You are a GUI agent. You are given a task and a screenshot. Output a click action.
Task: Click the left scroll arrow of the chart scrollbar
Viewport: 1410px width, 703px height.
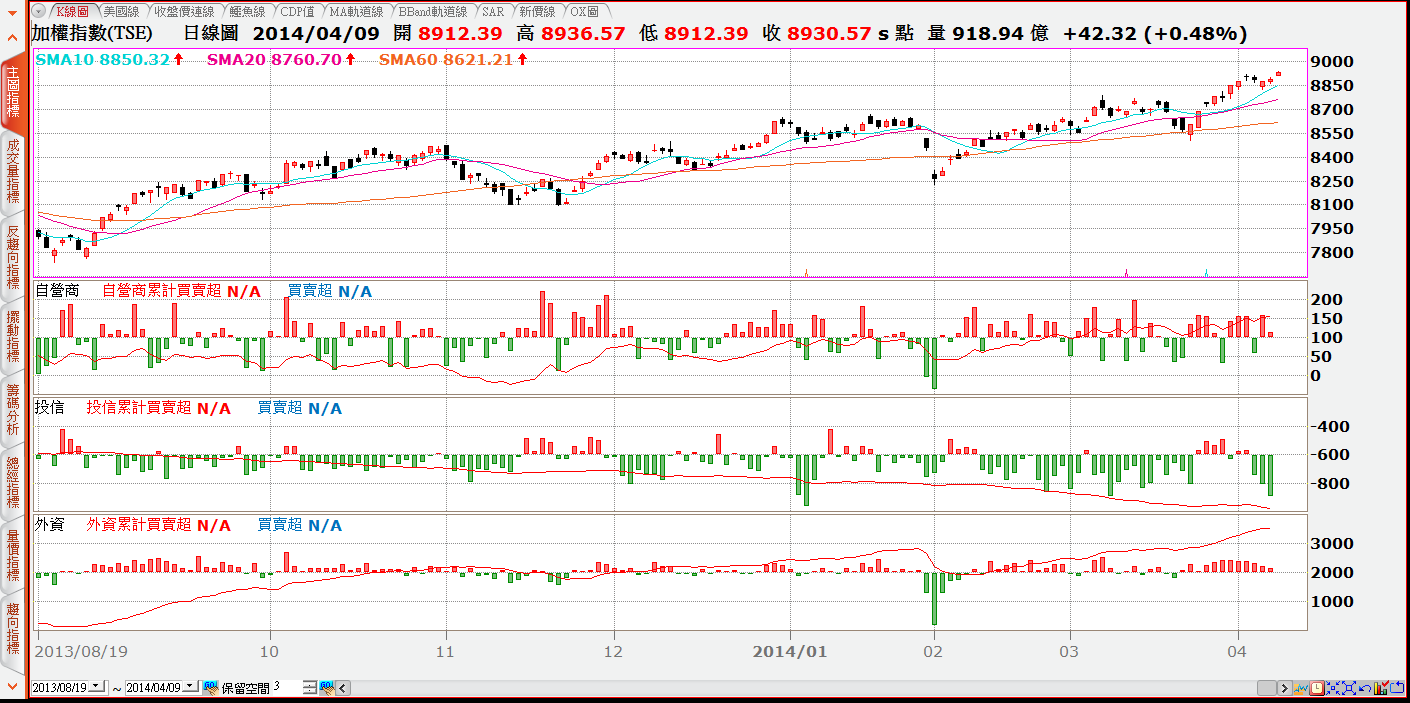click(343, 688)
